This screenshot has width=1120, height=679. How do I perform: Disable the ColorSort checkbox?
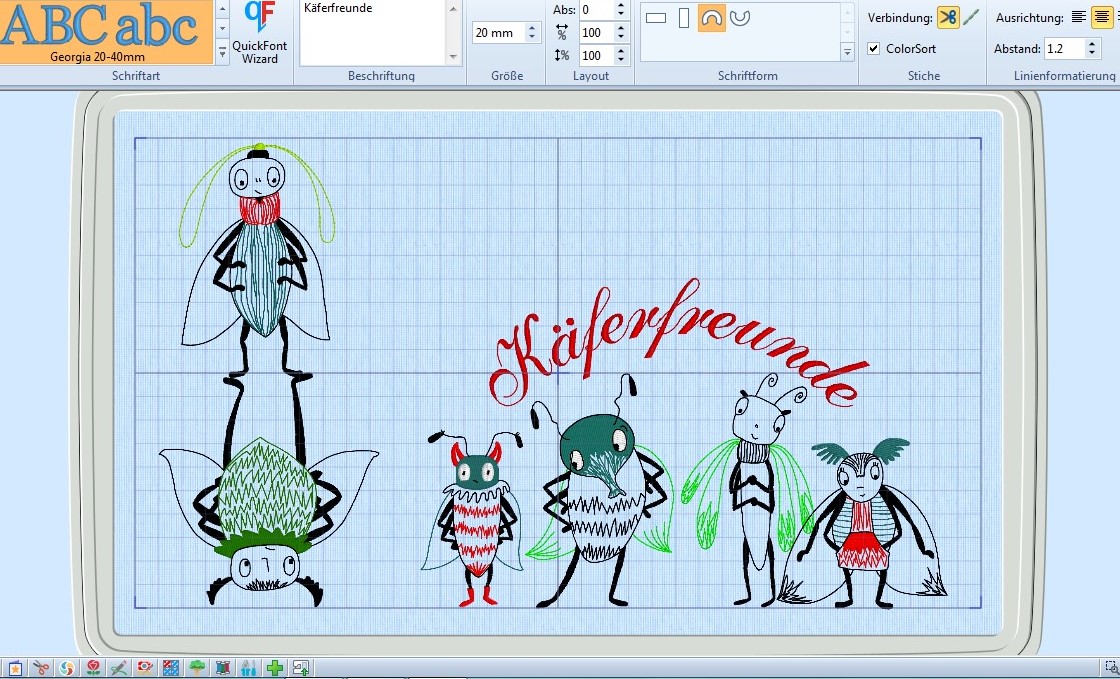(x=874, y=48)
